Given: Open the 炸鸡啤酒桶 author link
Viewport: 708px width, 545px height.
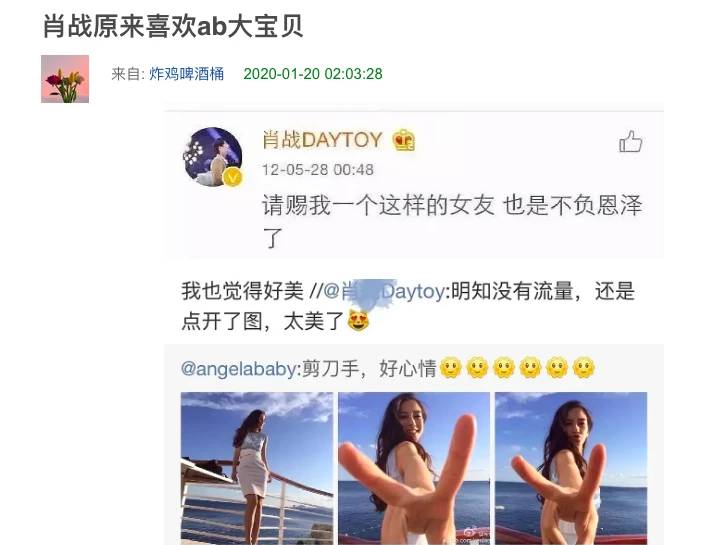Looking at the screenshot, I should [186, 74].
